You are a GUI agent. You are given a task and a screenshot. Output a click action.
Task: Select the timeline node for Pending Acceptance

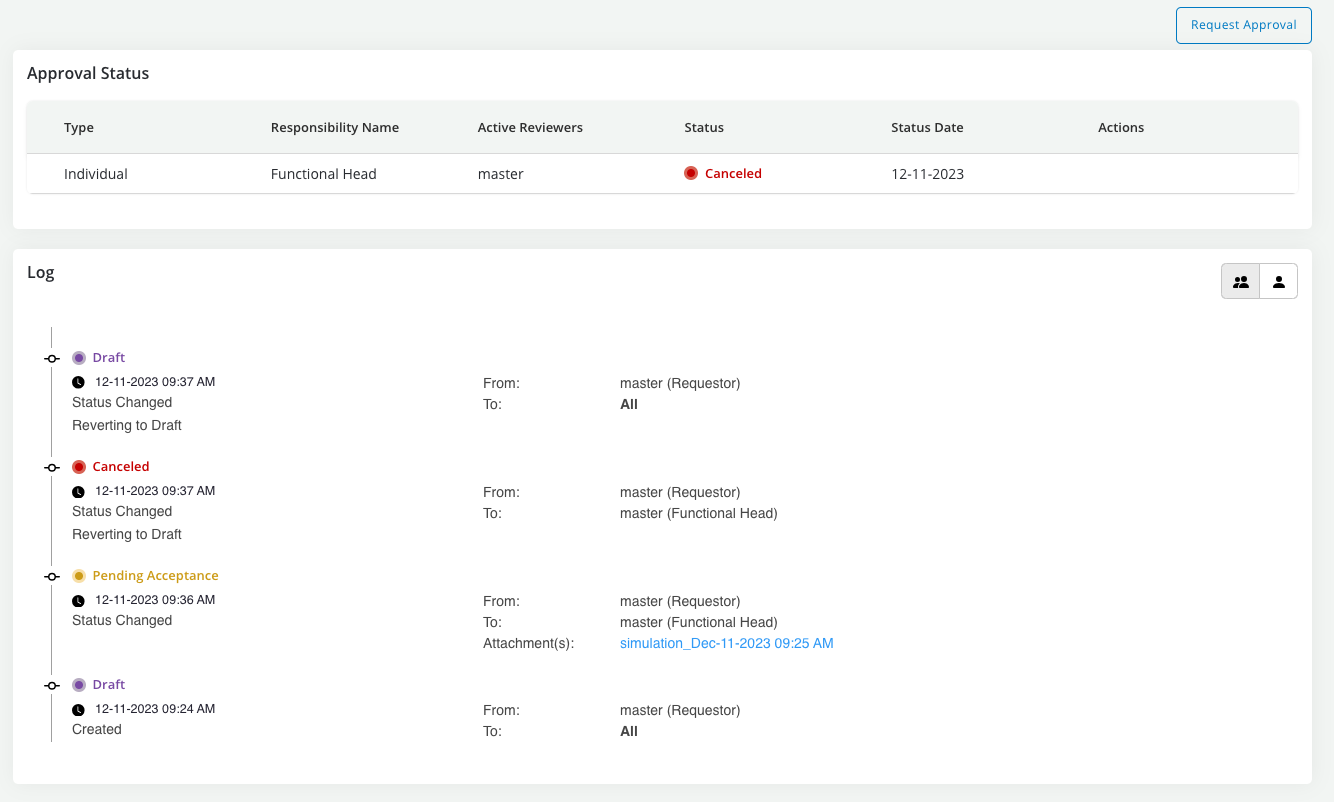tap(52, 576)
